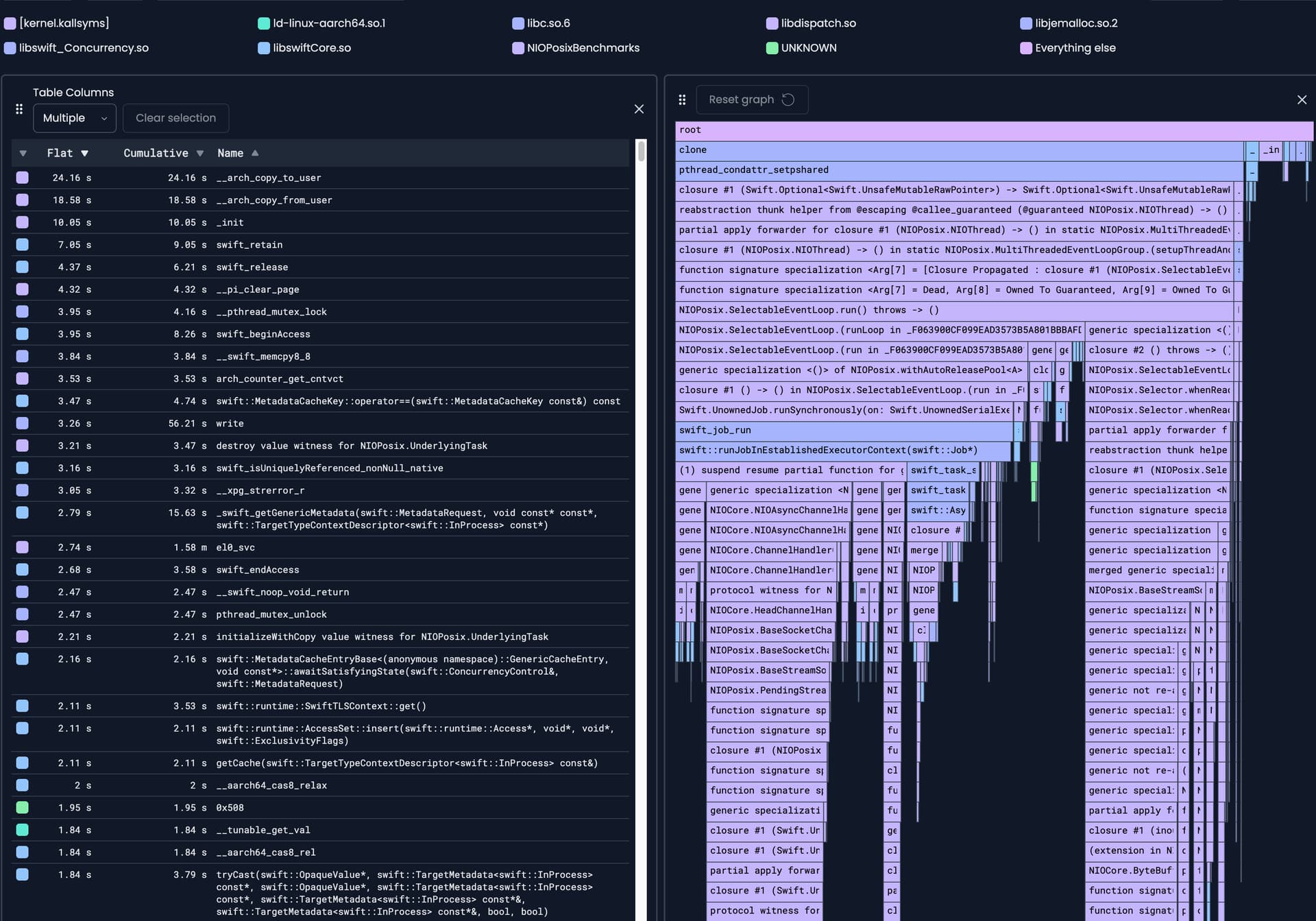Close the flame graph panel
Image resolution: width=1316 pixels, height=921 pixels.
pyautogui.click(x=1302, y=100)
